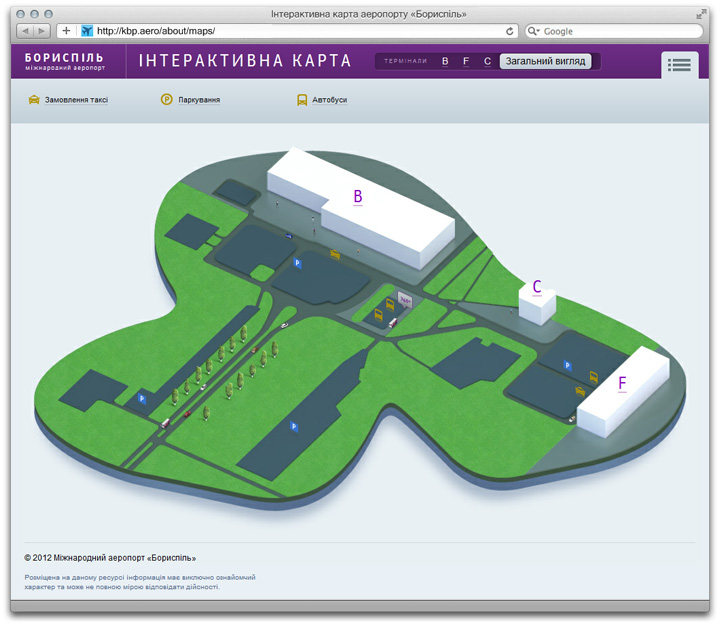
Task: Open terminal C label on the map
Action: click(537, 287)
